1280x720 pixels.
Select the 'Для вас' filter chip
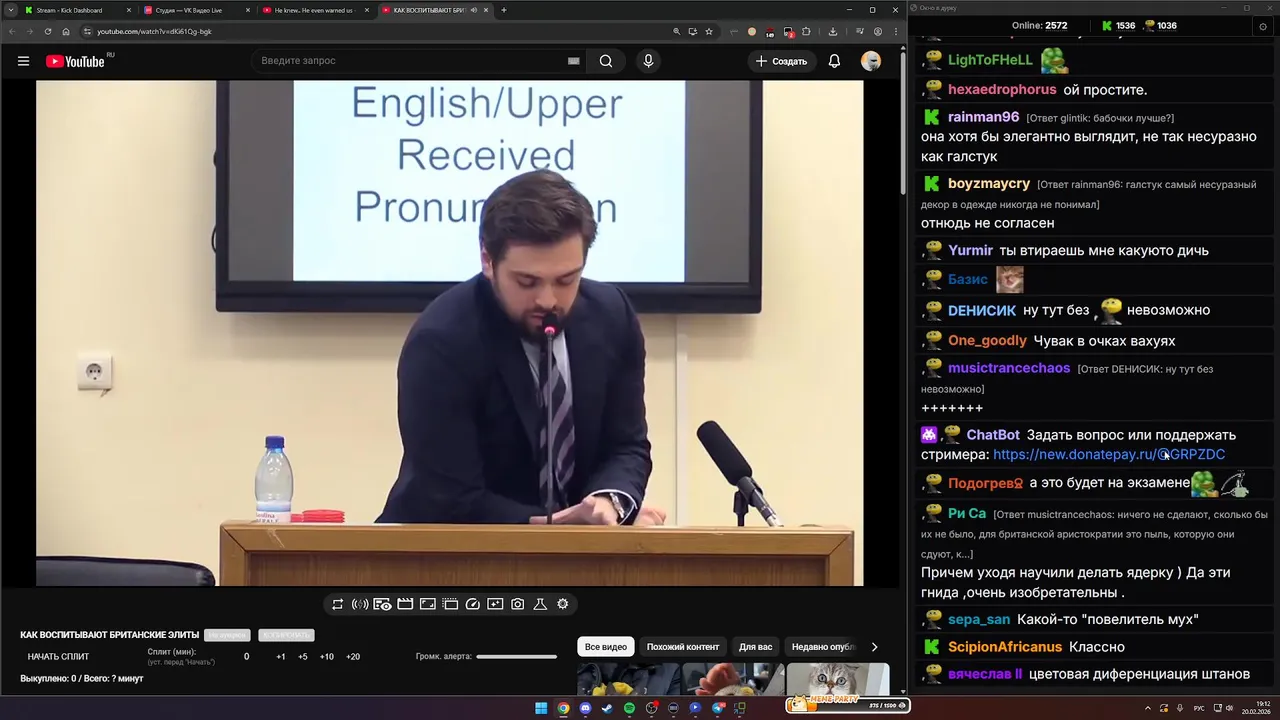pyautogui.click(x=755, y=647)
